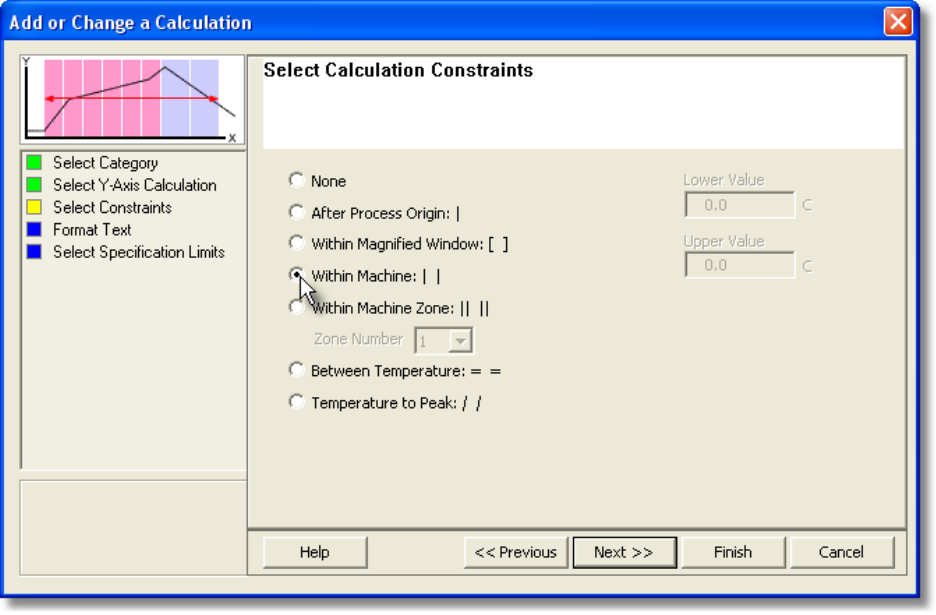This screenshot has height=615, width=936.
Task: Close the Add or Change a Calculation window
Action: tap(898, 22)
